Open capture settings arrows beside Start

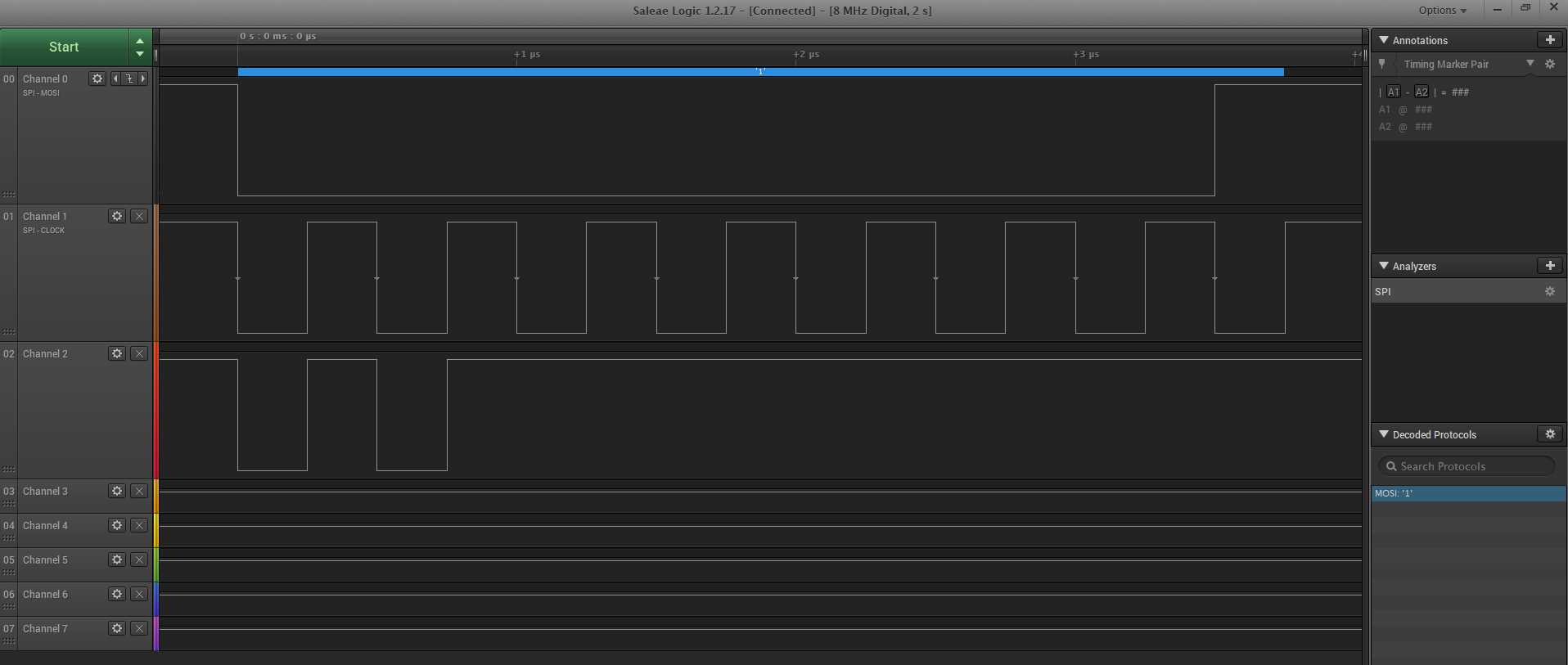(140, 47)
